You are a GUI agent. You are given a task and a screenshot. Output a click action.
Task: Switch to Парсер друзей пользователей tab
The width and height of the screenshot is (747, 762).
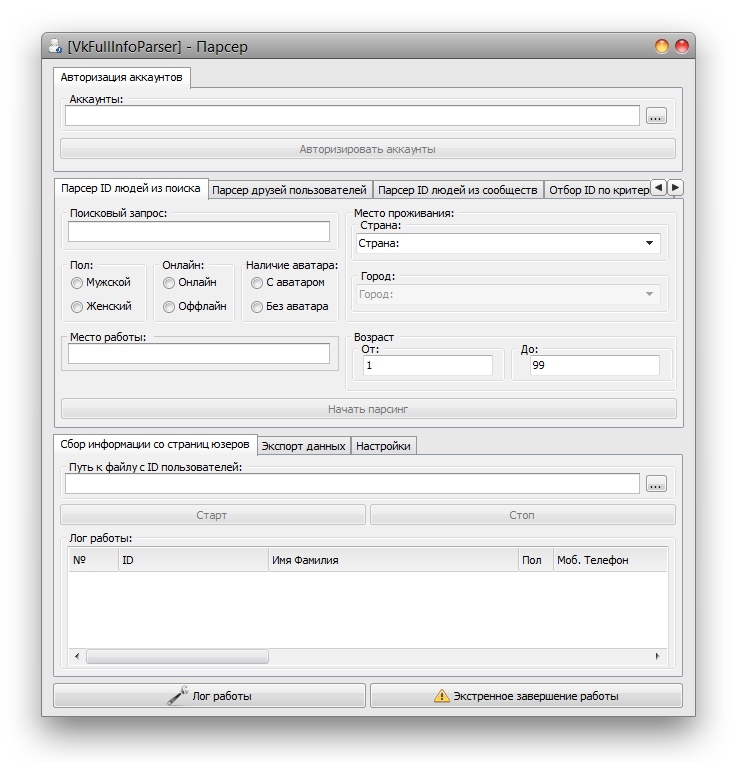tap(289, 190)
